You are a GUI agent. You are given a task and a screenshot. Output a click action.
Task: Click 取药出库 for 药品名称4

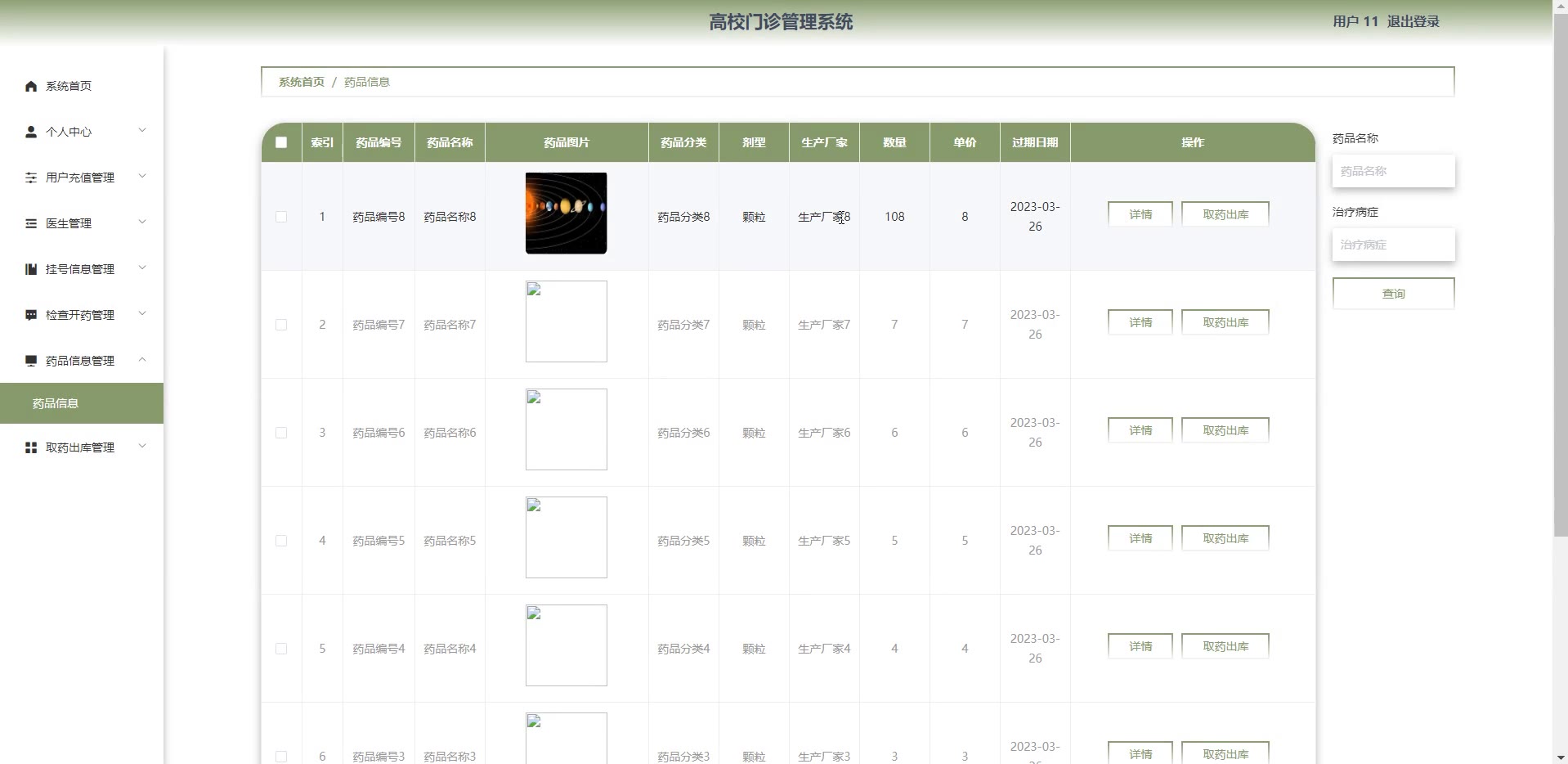pos(1225,646)
